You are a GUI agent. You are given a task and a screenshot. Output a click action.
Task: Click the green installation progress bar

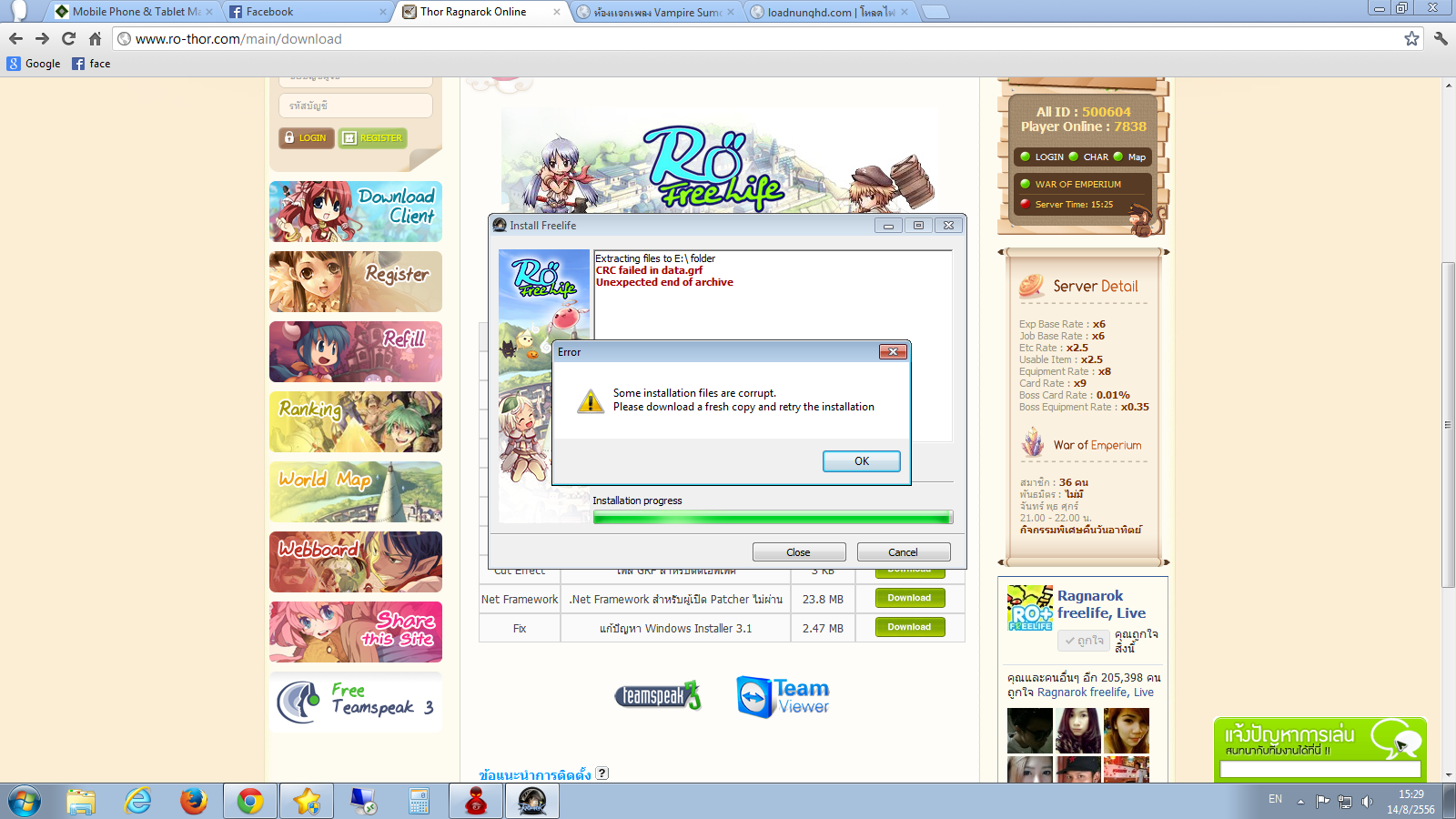click(773, 518)
